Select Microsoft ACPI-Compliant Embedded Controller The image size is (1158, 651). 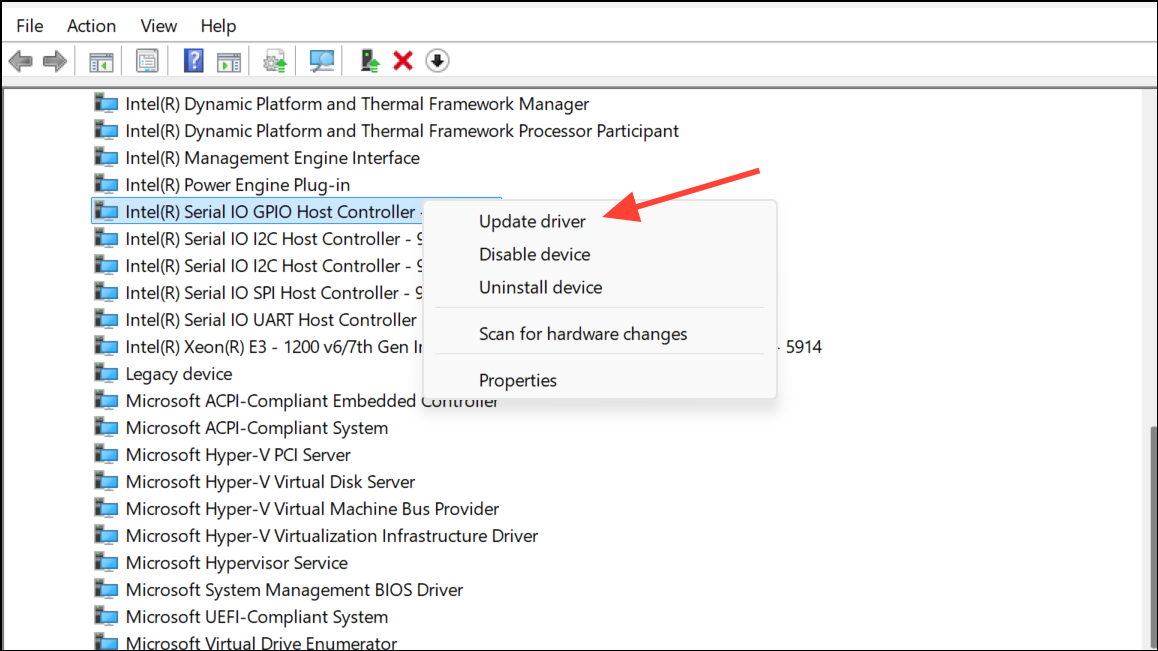coord(312,401)
